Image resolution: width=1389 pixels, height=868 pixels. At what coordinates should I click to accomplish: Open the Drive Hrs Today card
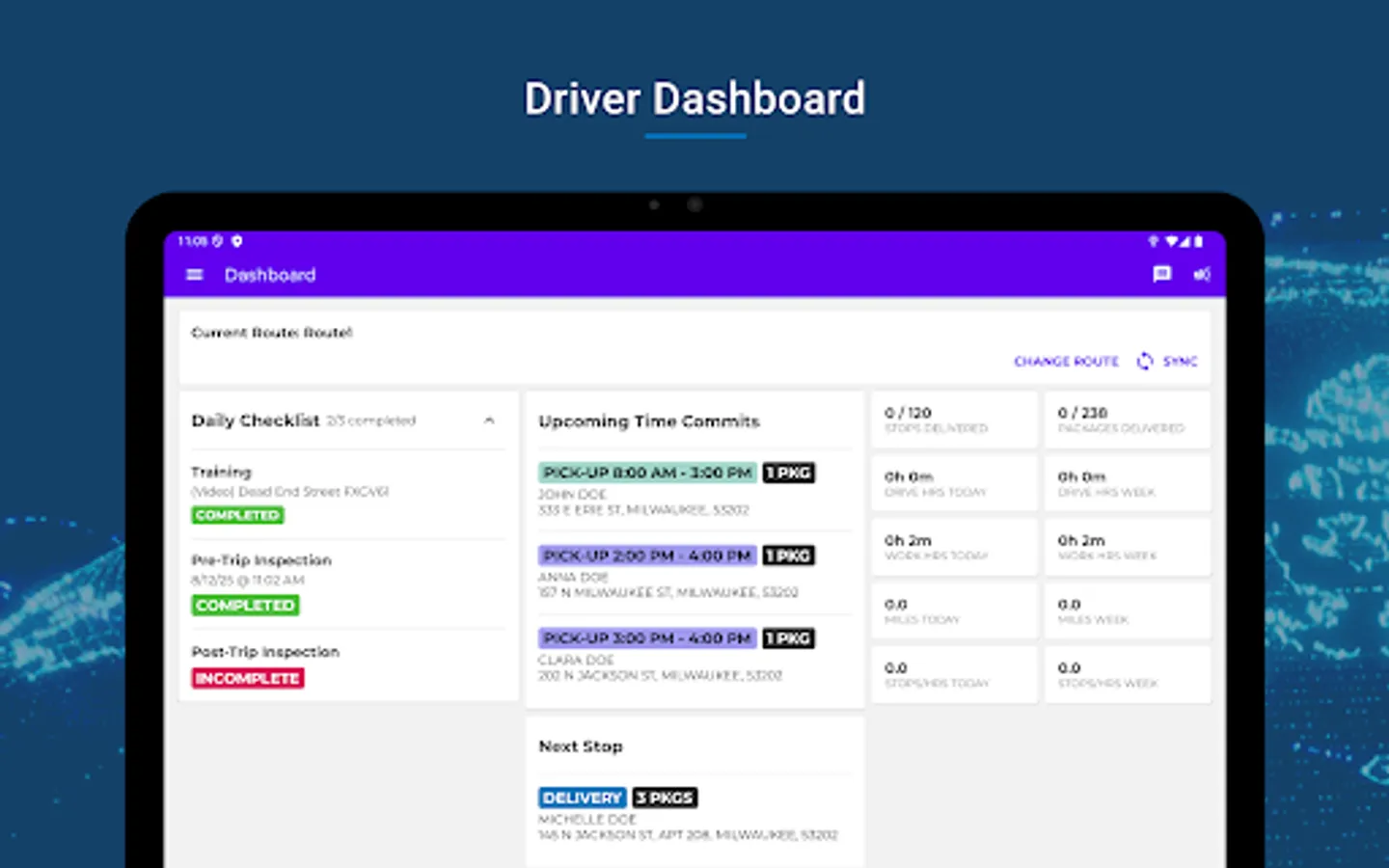[954, 483]
